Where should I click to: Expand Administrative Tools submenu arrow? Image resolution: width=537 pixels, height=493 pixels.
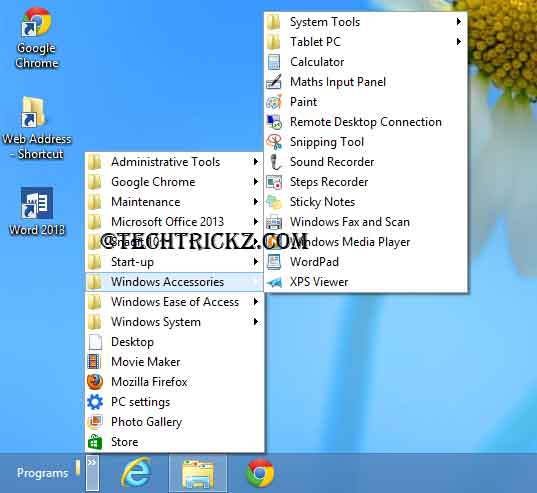coord(255,162)
